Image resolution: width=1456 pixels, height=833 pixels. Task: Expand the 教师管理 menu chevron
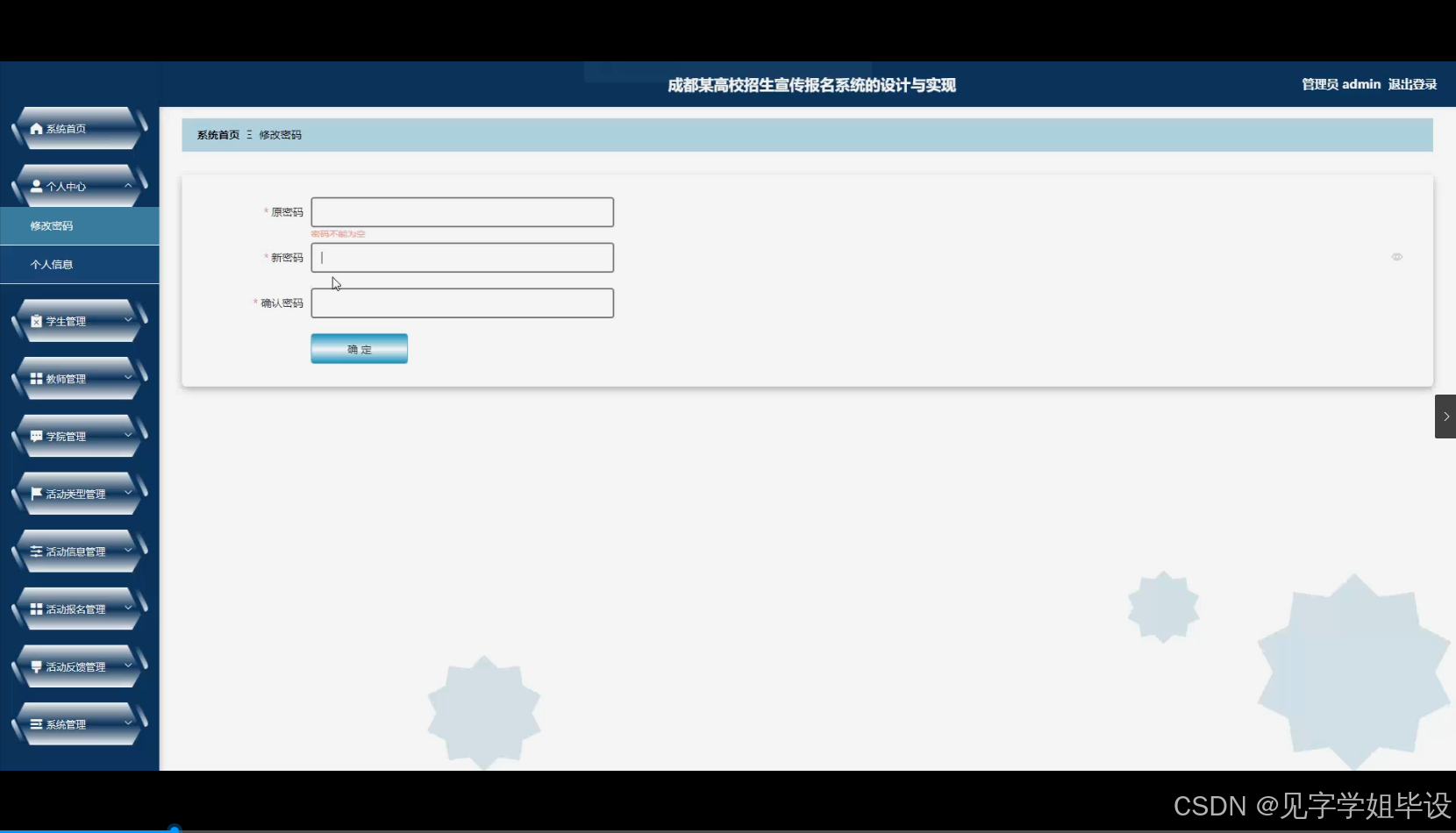point(128,378)
